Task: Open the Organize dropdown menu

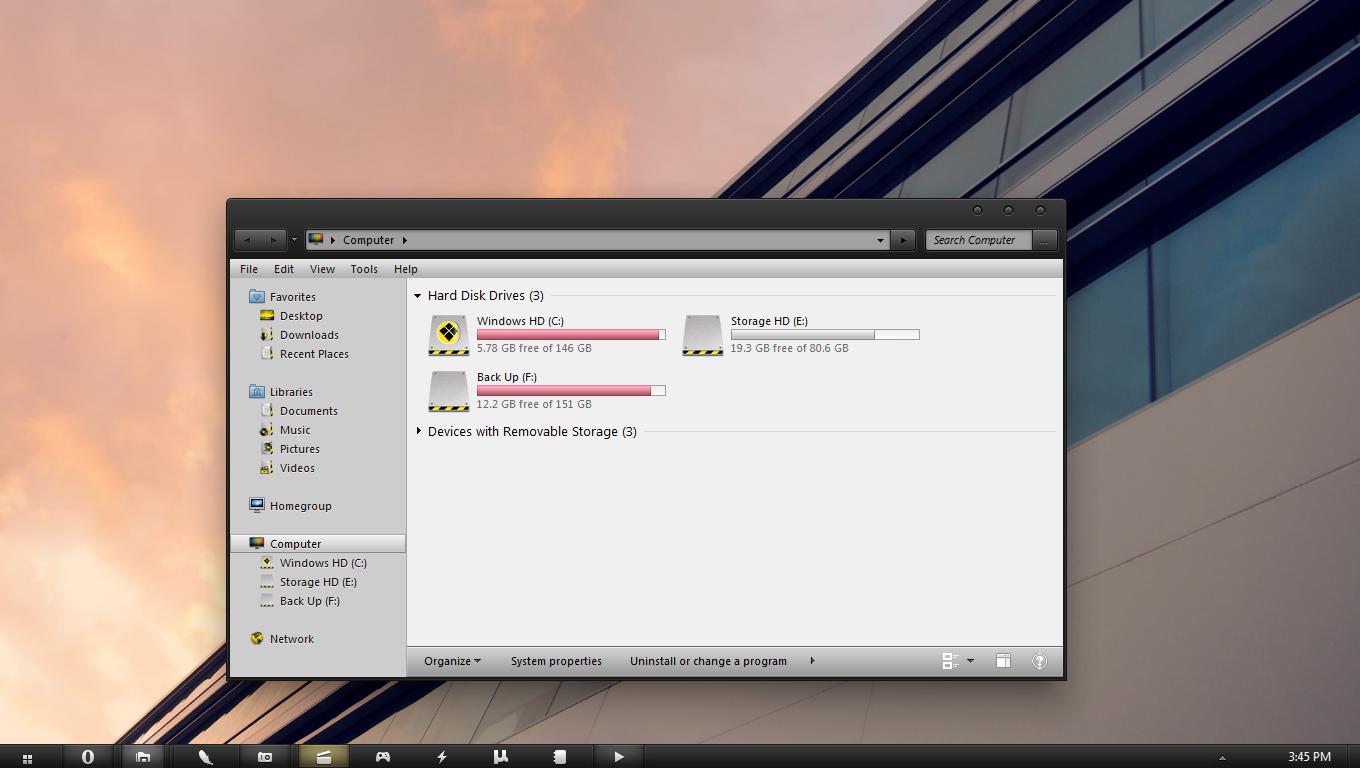Action: pyautogui.click(x=452, y=661)
